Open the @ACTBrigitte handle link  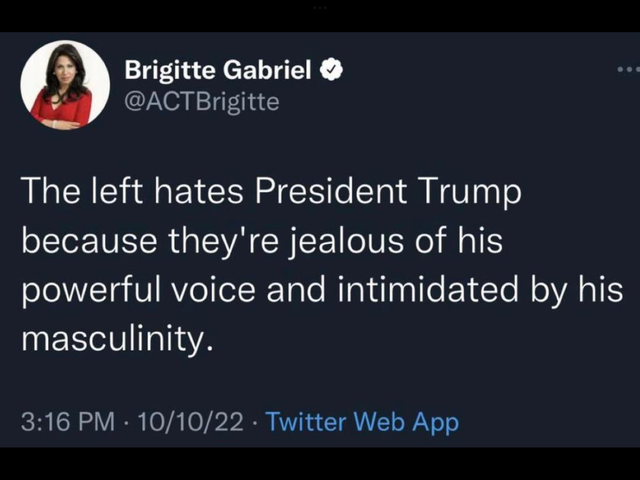click(x=202, y=102)
